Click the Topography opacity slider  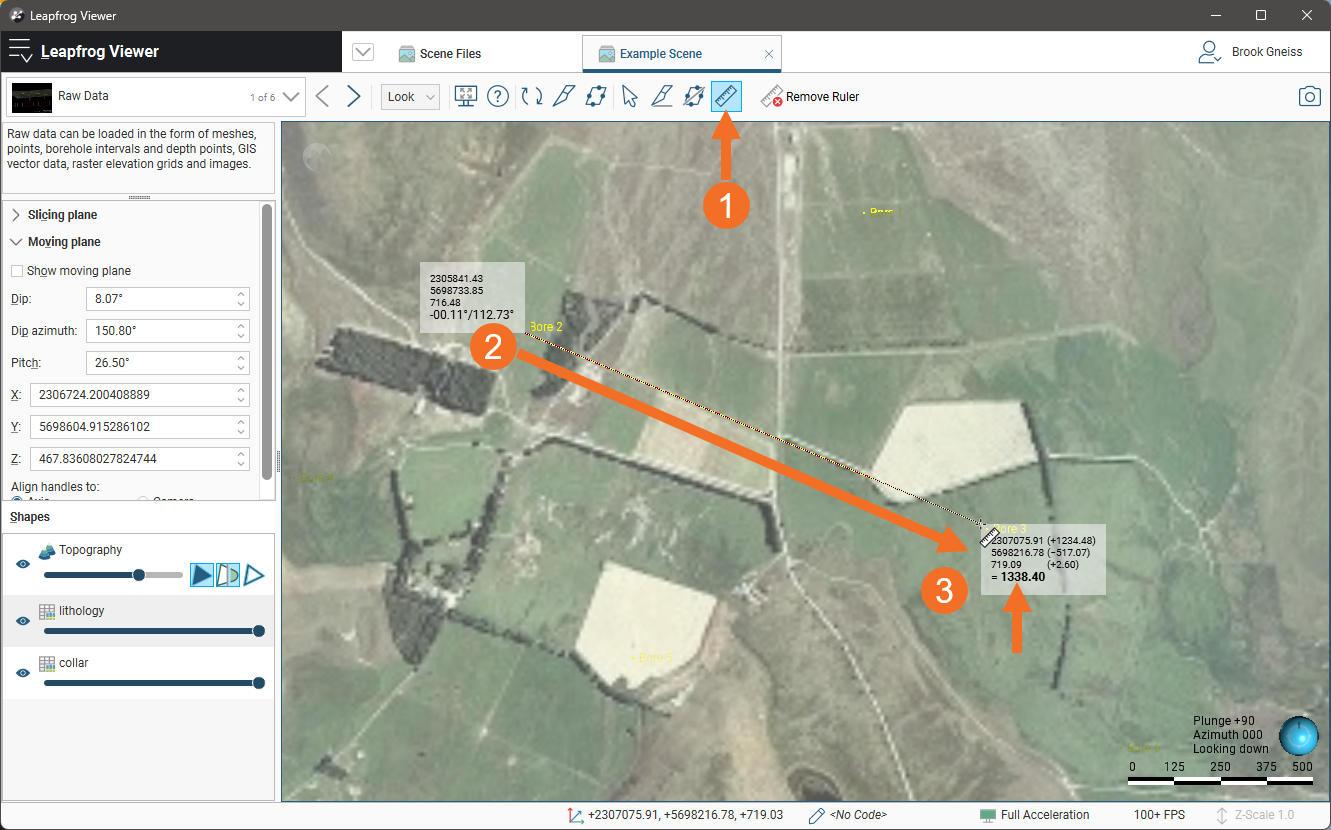113,575
